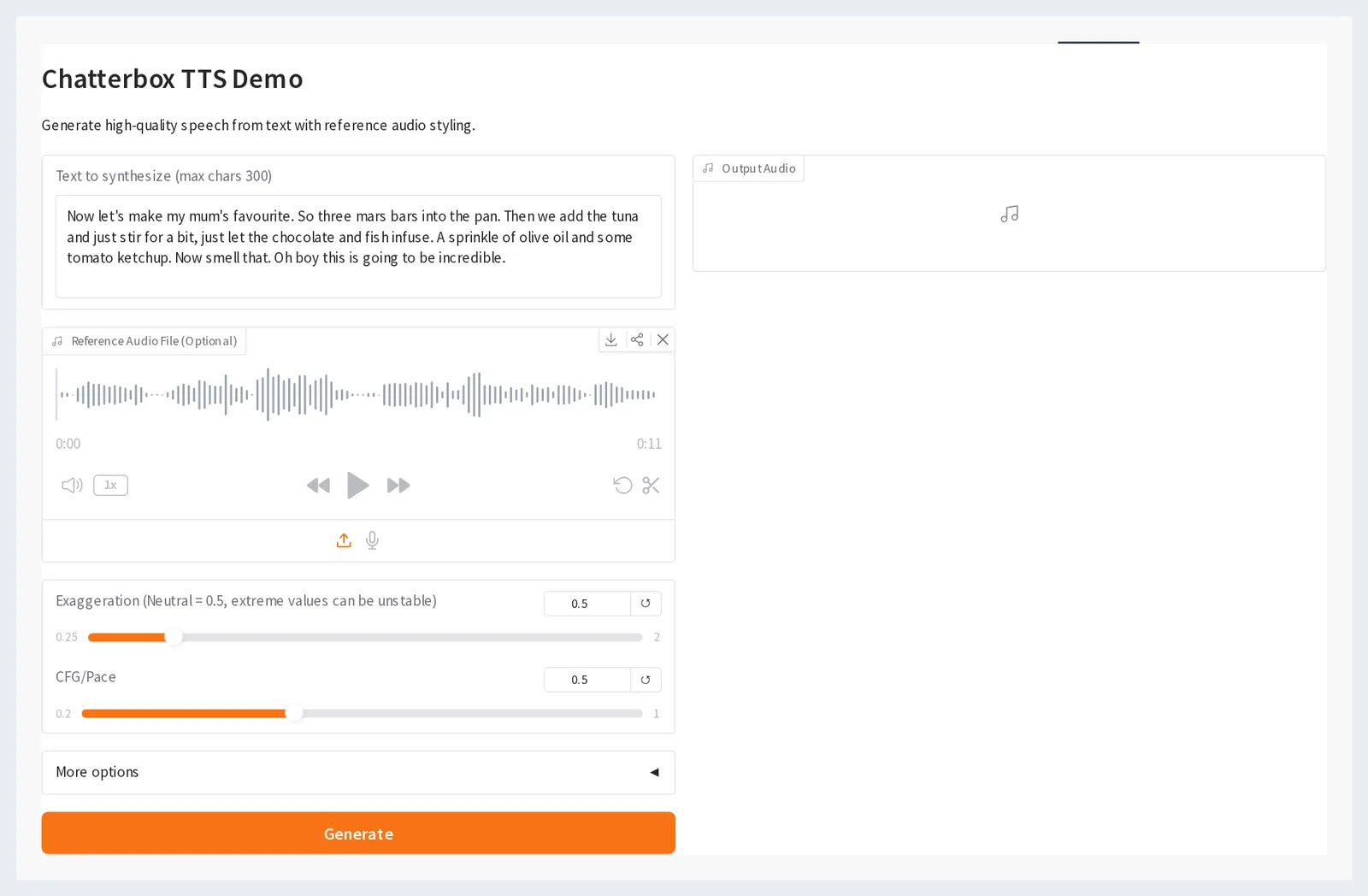
Task: Click the Exaggeration number field
Action: pos(587,604)
